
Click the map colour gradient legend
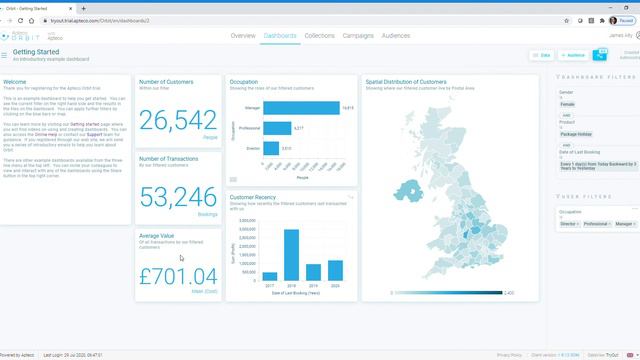[x=448, y=293]
